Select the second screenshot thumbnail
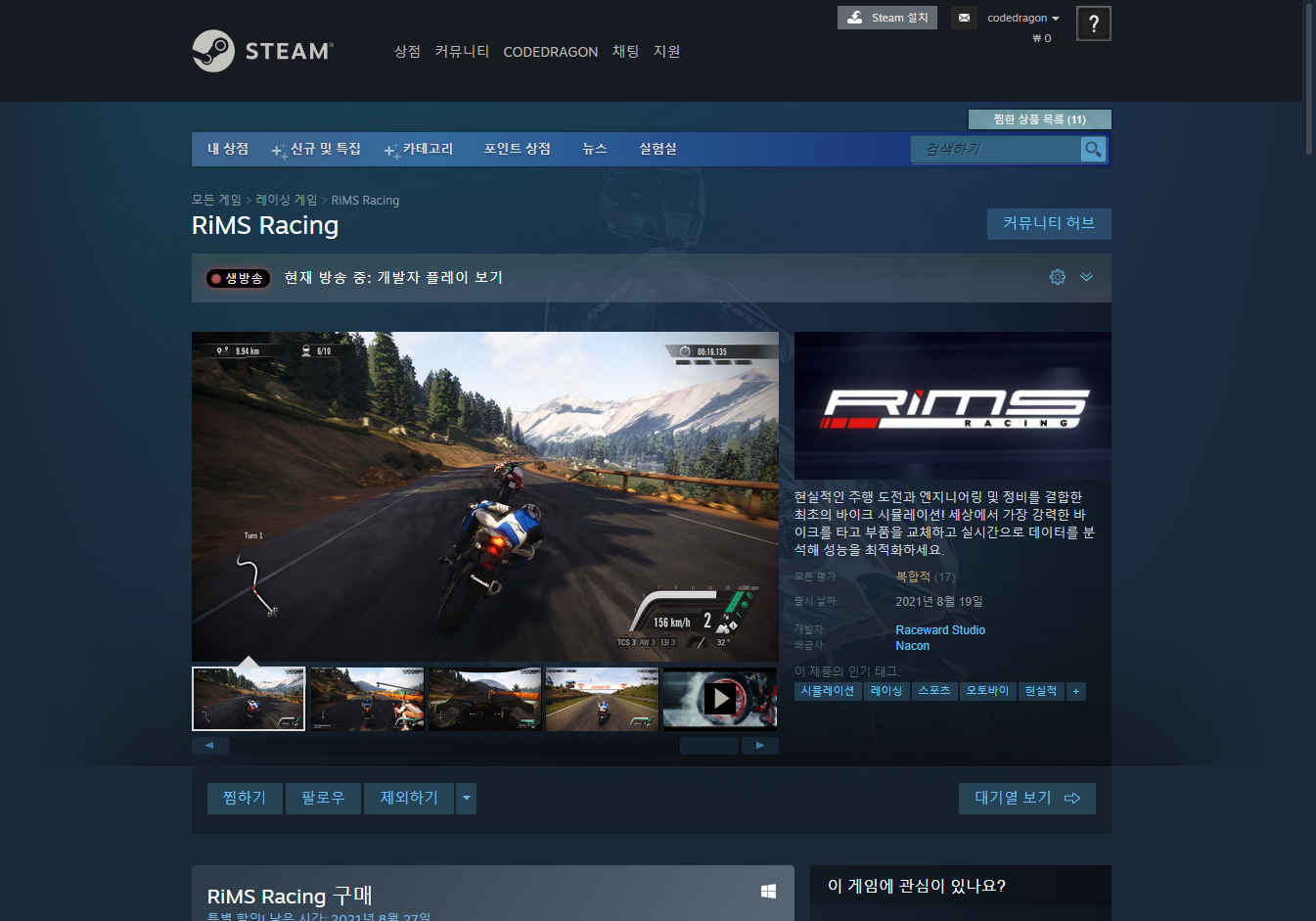Viewport: 1316px width, 921px height. [367, 699]
